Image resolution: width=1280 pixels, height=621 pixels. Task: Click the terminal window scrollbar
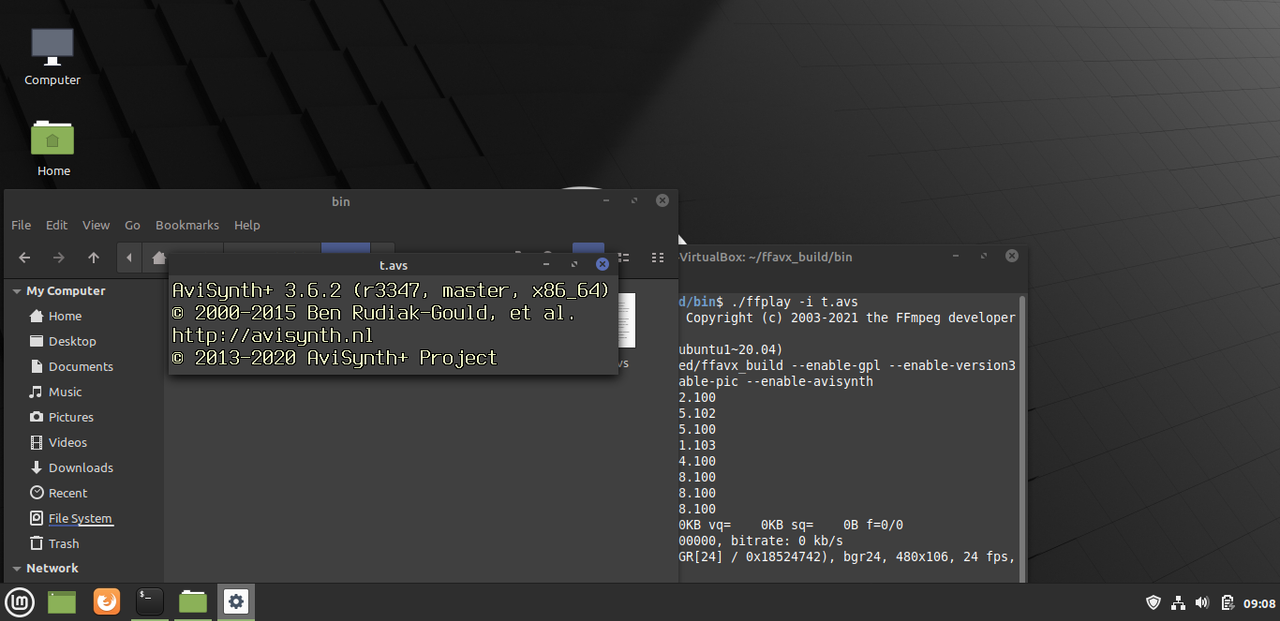(x=1021, y=438)
